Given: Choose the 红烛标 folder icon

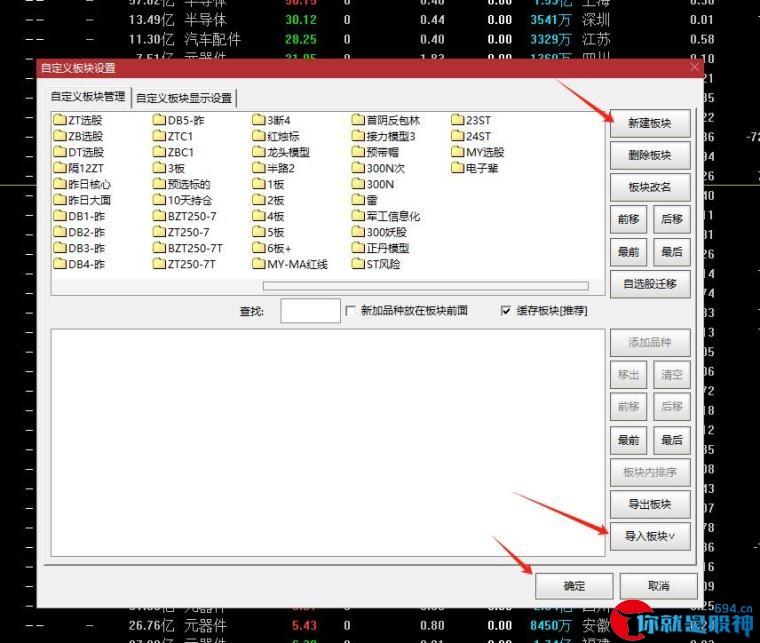Looking at the screenshot, I should coord(259,136).
